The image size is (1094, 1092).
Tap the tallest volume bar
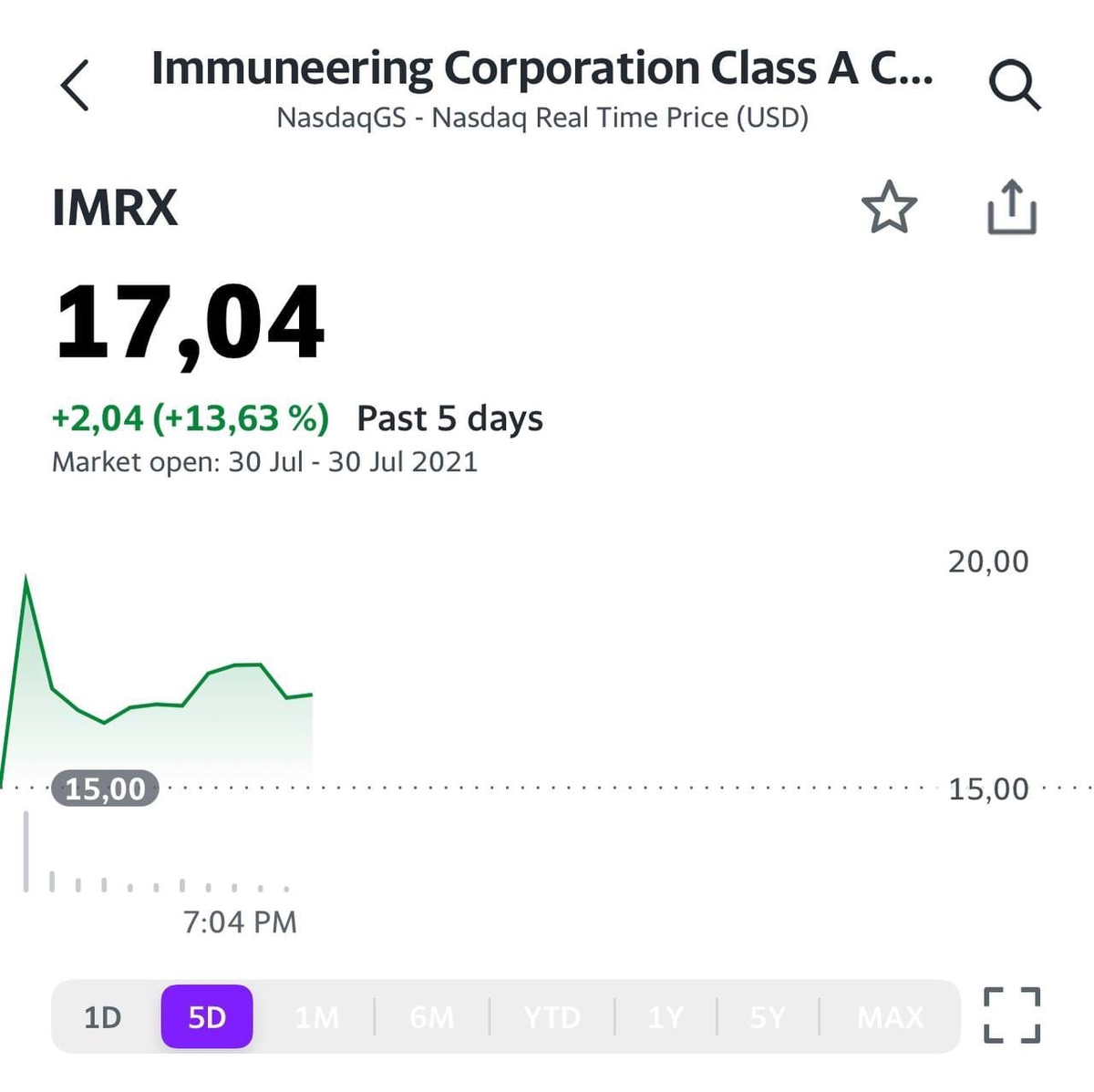click(26, 850)
